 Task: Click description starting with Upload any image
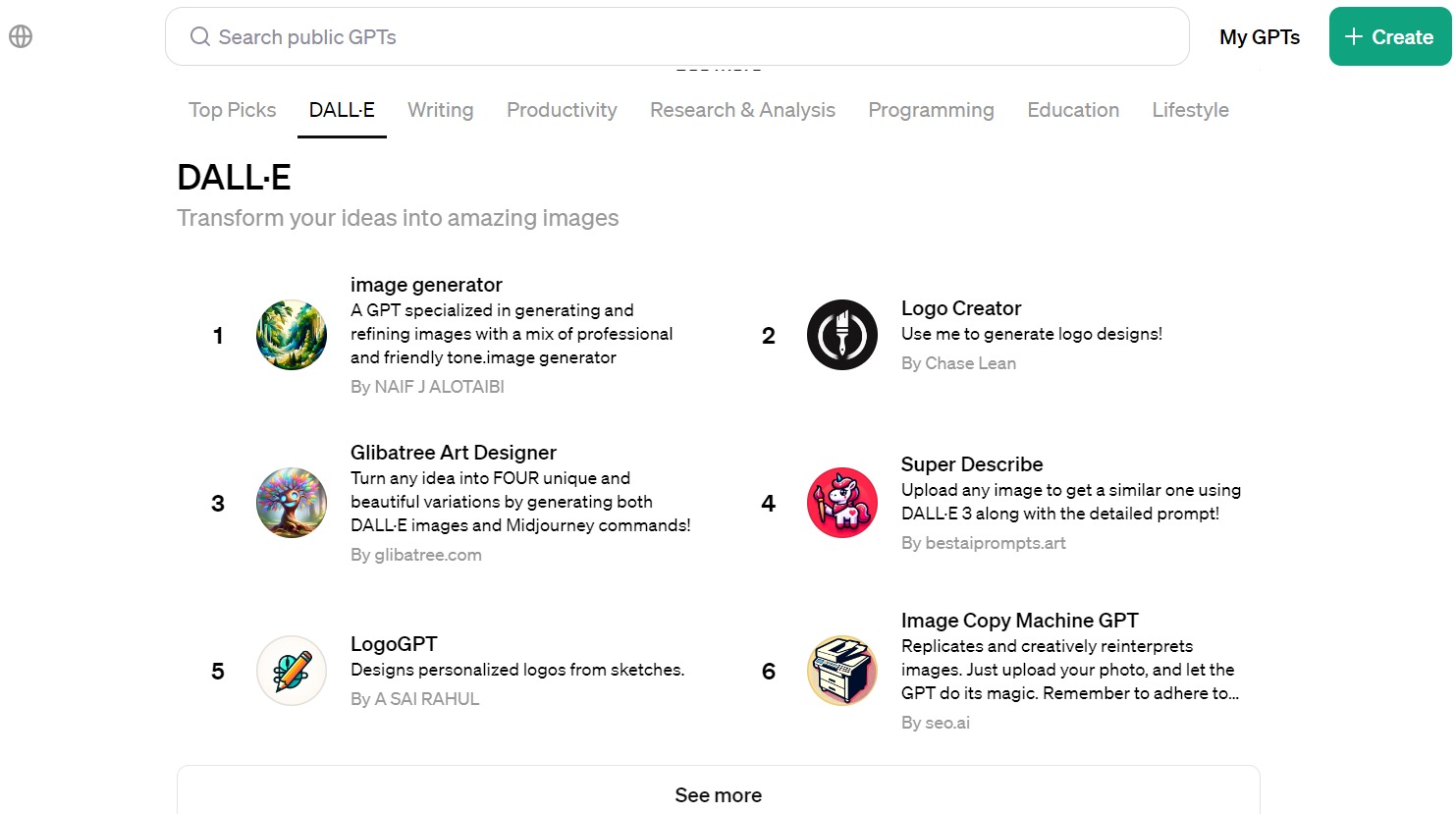[1071, 502]
